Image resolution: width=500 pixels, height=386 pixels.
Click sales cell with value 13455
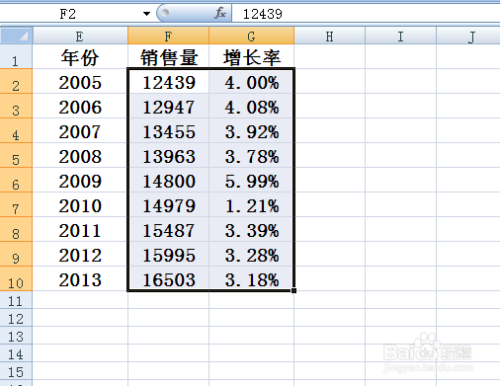(168, 131)
